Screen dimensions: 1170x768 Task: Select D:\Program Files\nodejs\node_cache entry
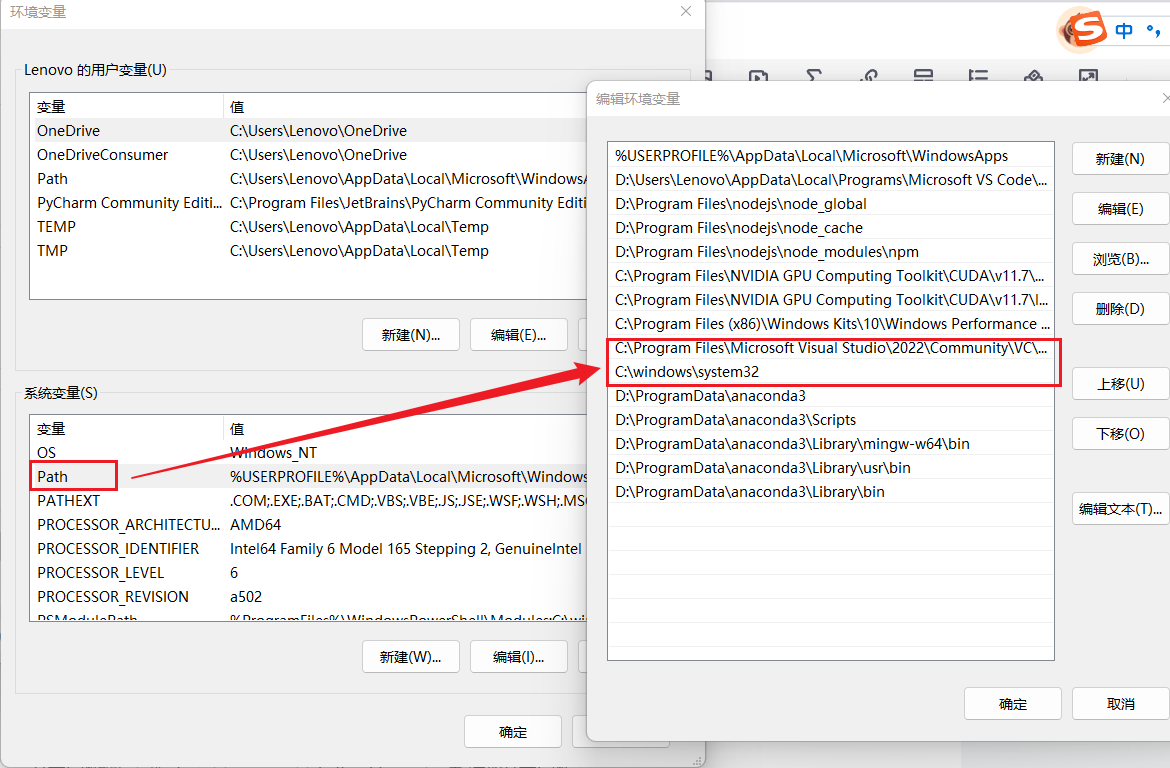[x=830, y=228]
